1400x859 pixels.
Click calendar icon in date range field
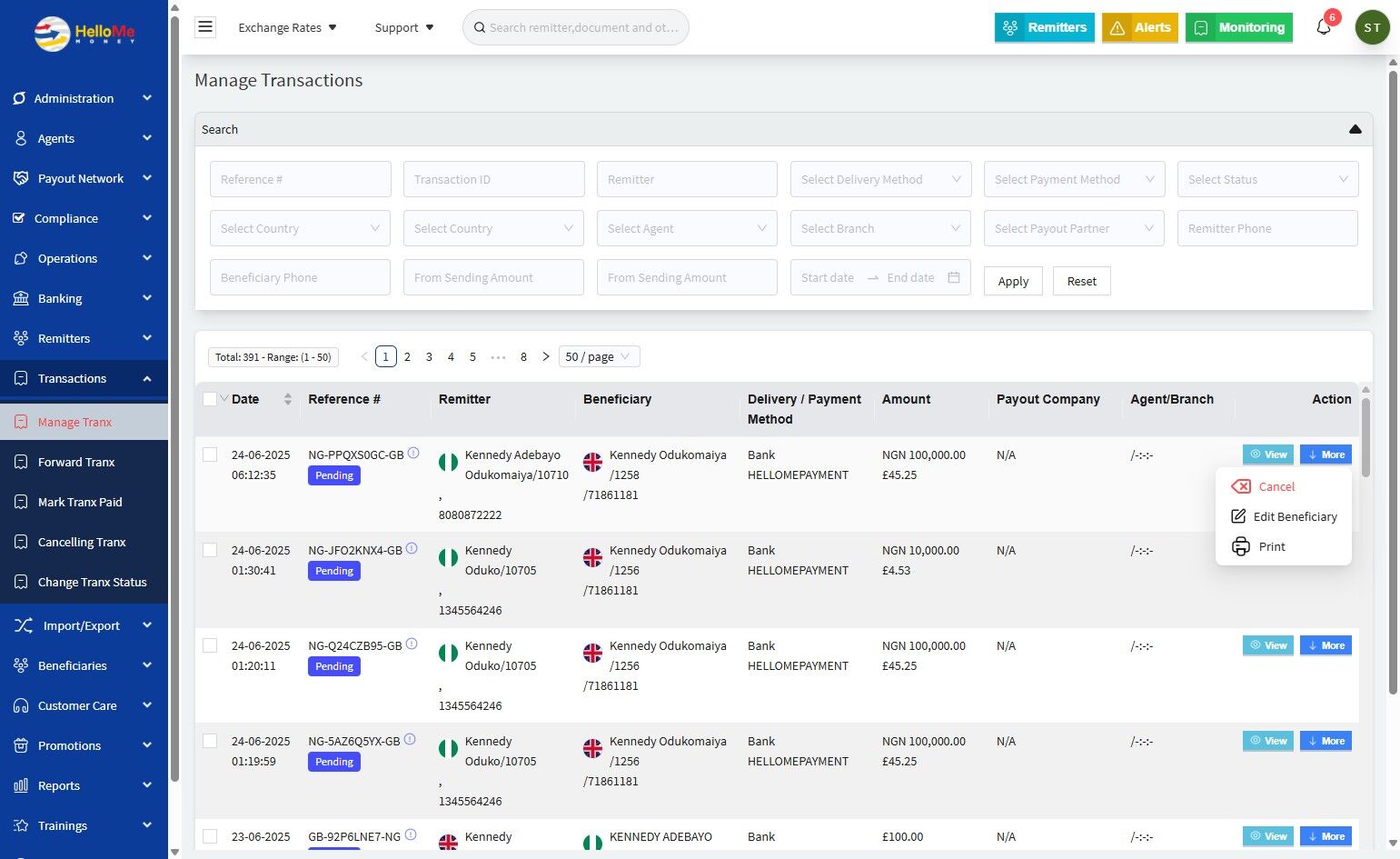954,277
